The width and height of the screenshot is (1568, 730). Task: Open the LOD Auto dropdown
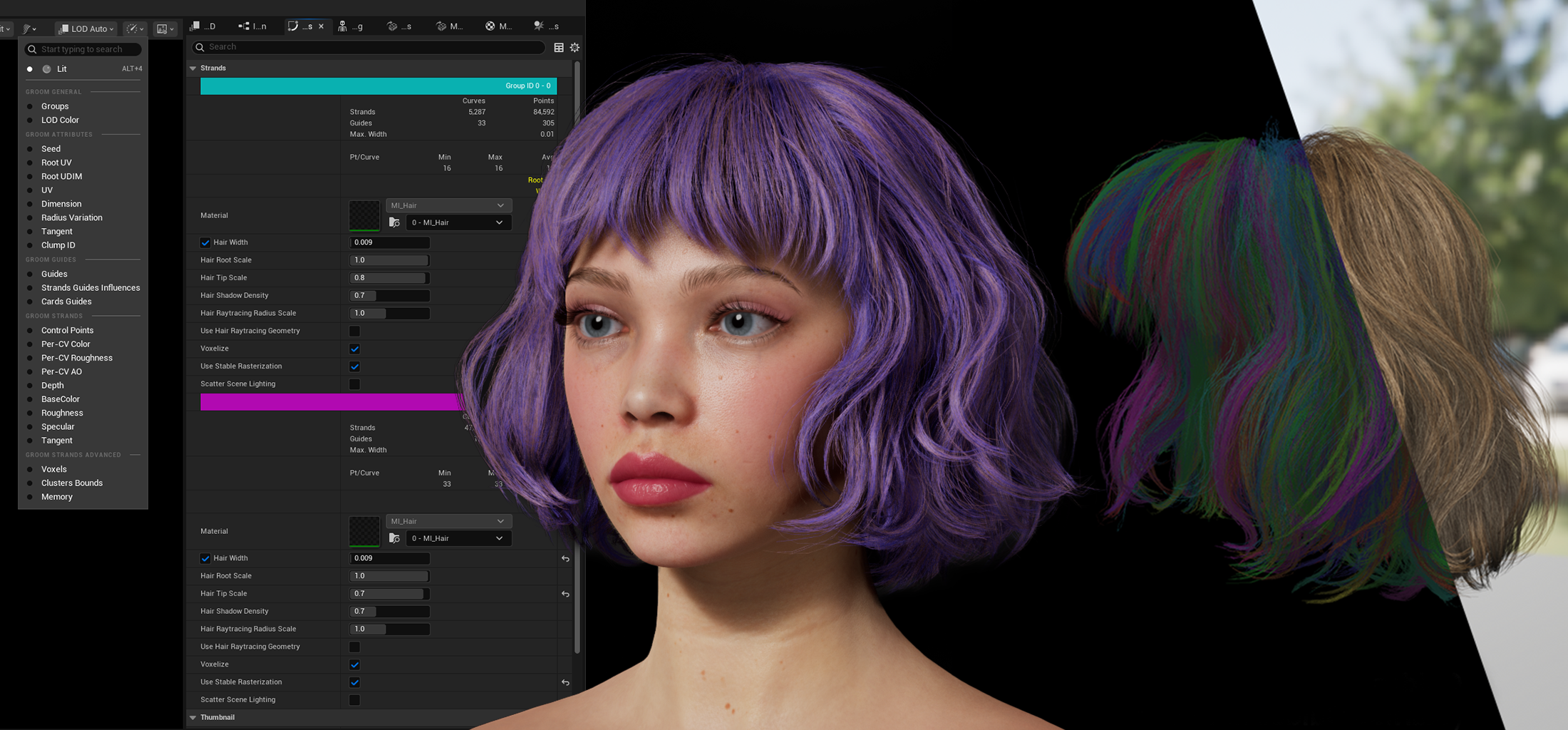[86, 29]
